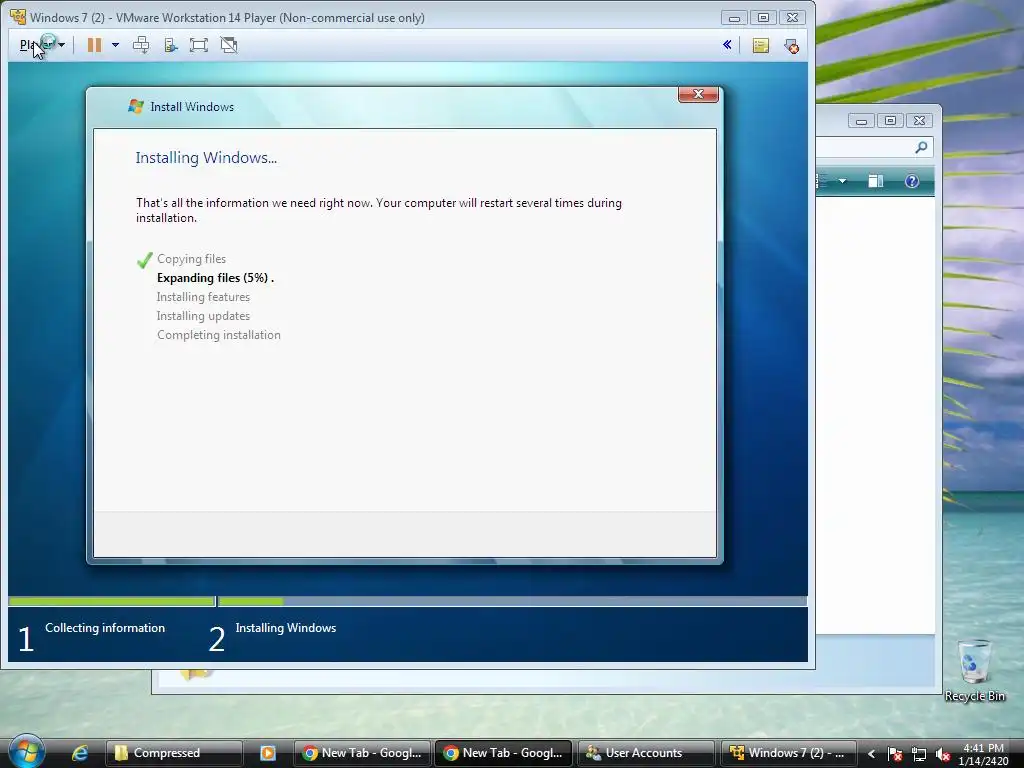
Task: Open the Player menu in VMware
Action: (x=42, y=45)
